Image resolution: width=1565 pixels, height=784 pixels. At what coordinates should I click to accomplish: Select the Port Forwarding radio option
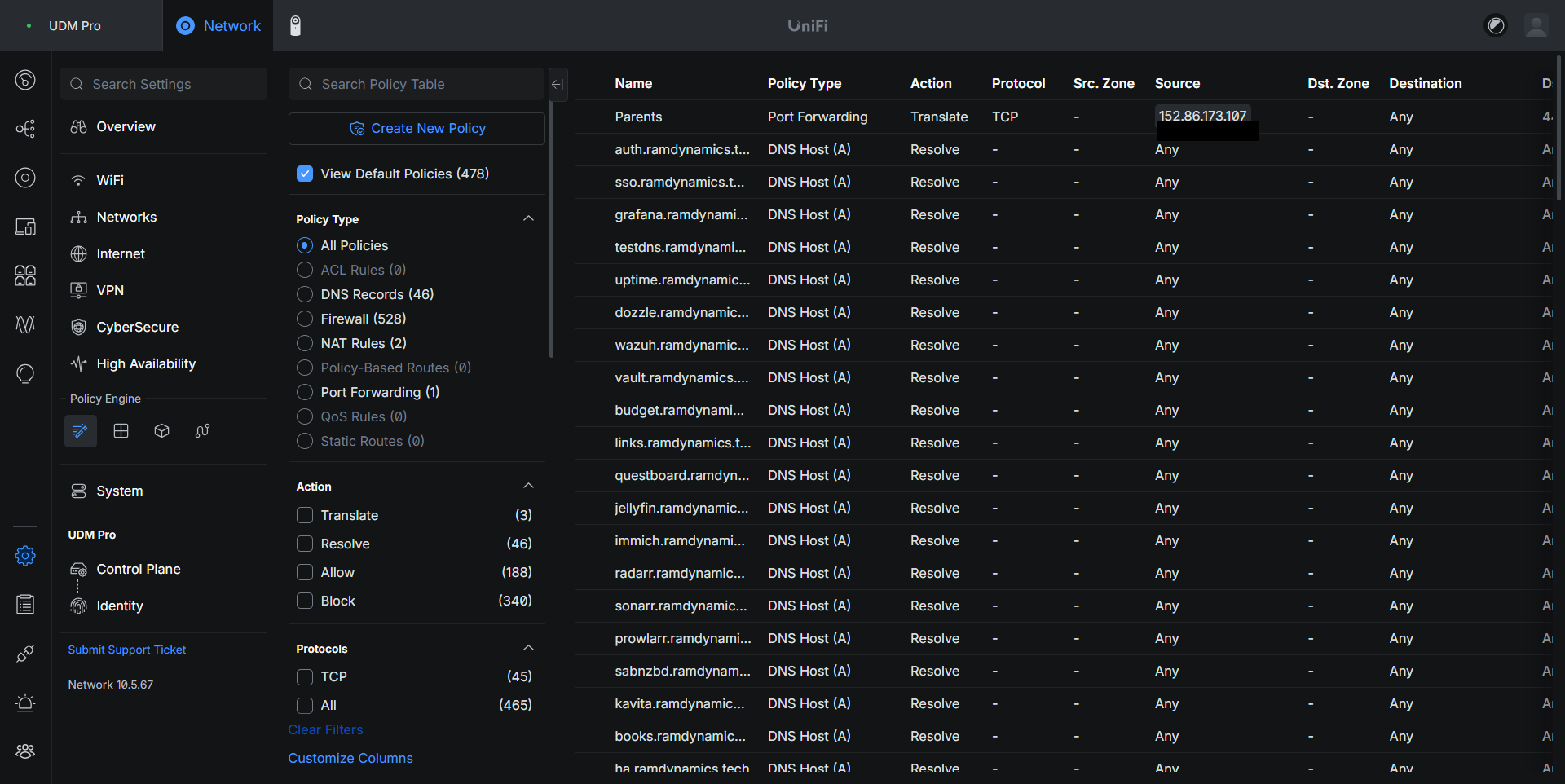click(305, 392)
